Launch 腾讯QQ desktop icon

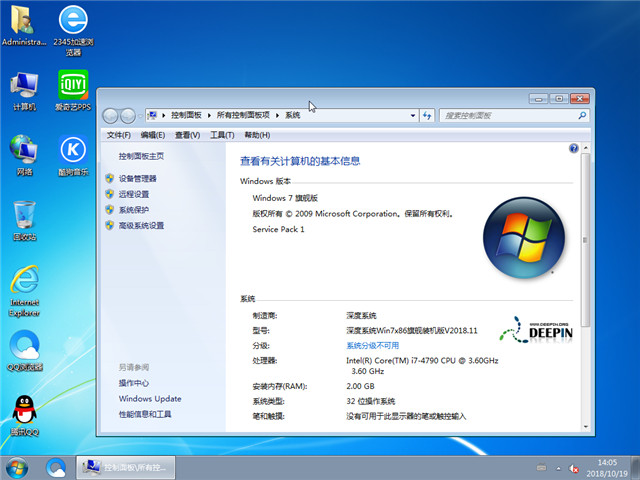(x=24, y=416)
